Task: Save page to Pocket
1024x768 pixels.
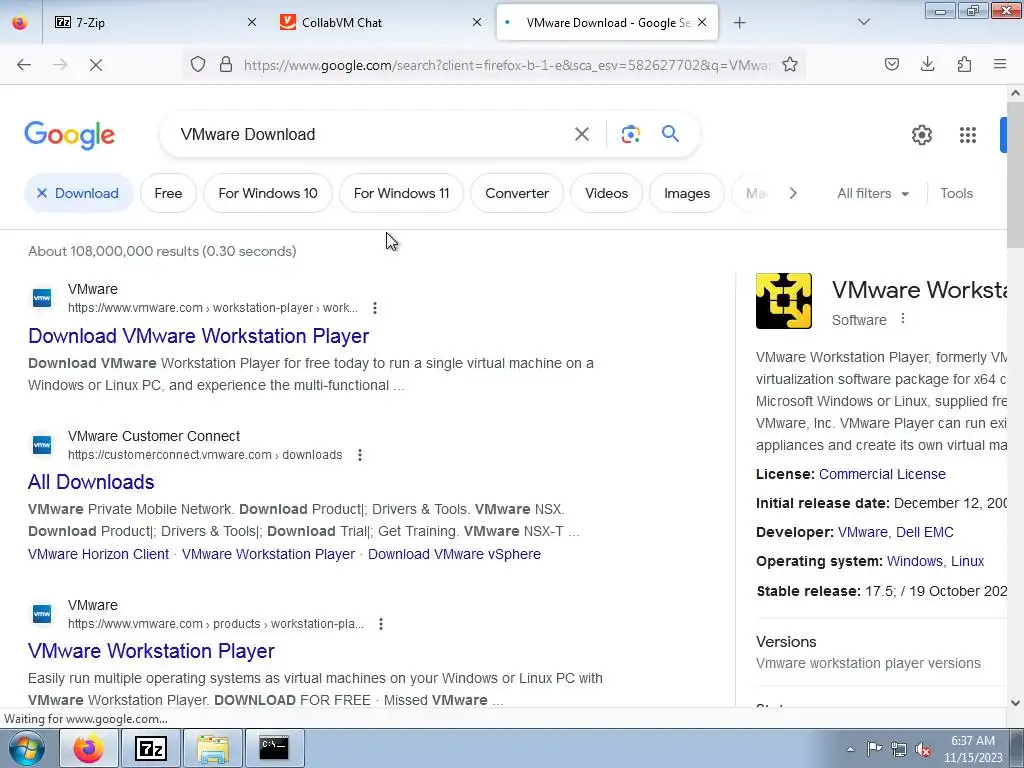Action: coord(892,64)
